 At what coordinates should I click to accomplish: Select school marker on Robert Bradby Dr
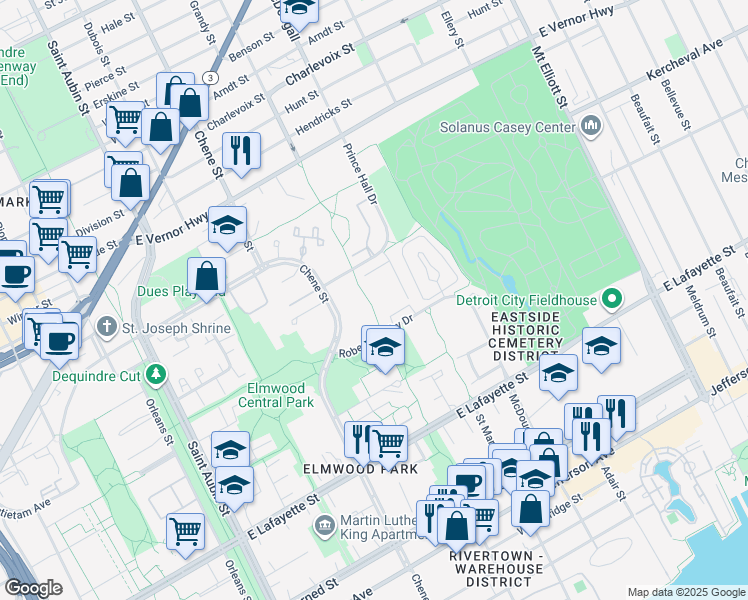(x=385, y=348)
